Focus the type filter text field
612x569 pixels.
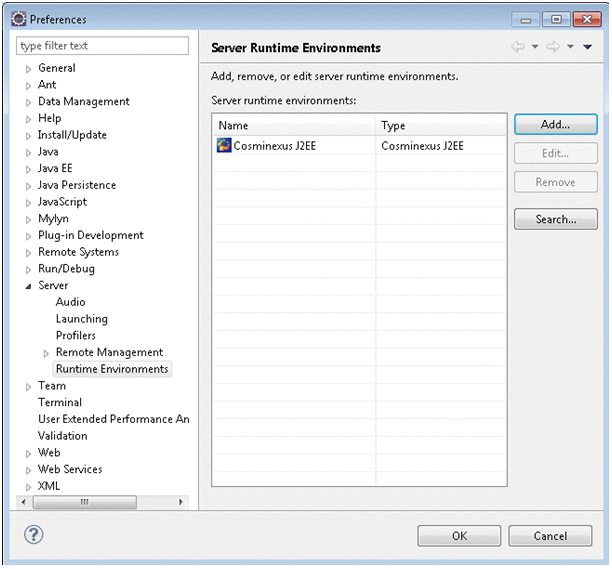(102, 46)
